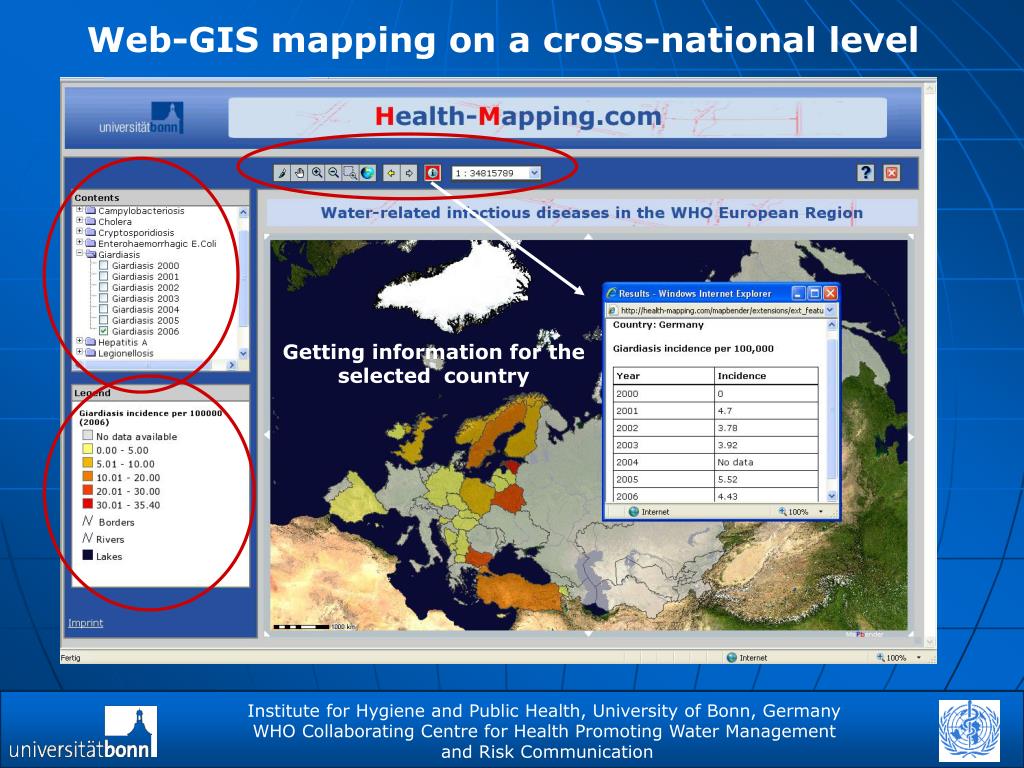Expand the Cholera tree node
Viewport: 1024px width, 768px height.
[80, 221]
